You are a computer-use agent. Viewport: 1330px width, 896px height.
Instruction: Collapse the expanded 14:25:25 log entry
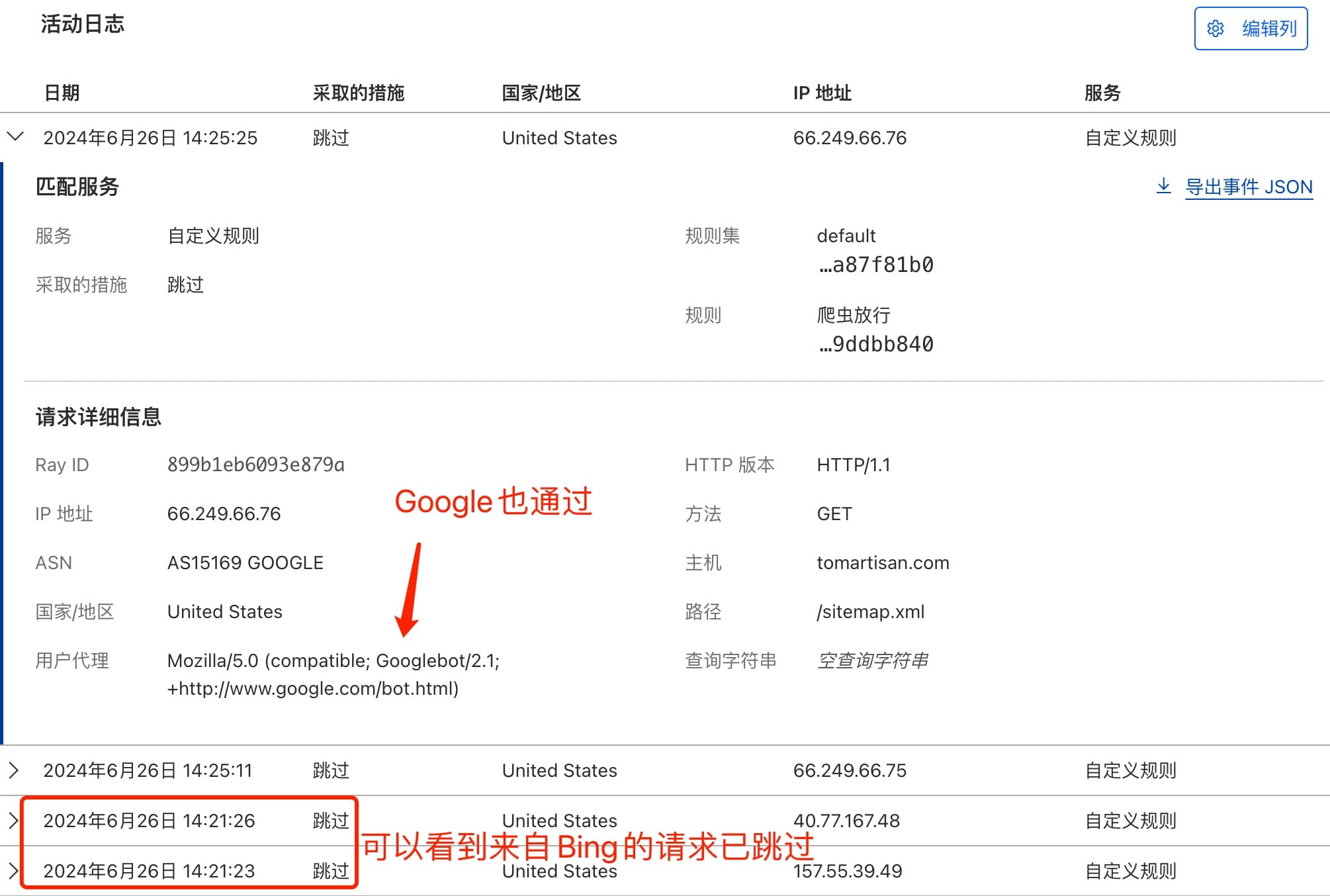tap(15, 137)
